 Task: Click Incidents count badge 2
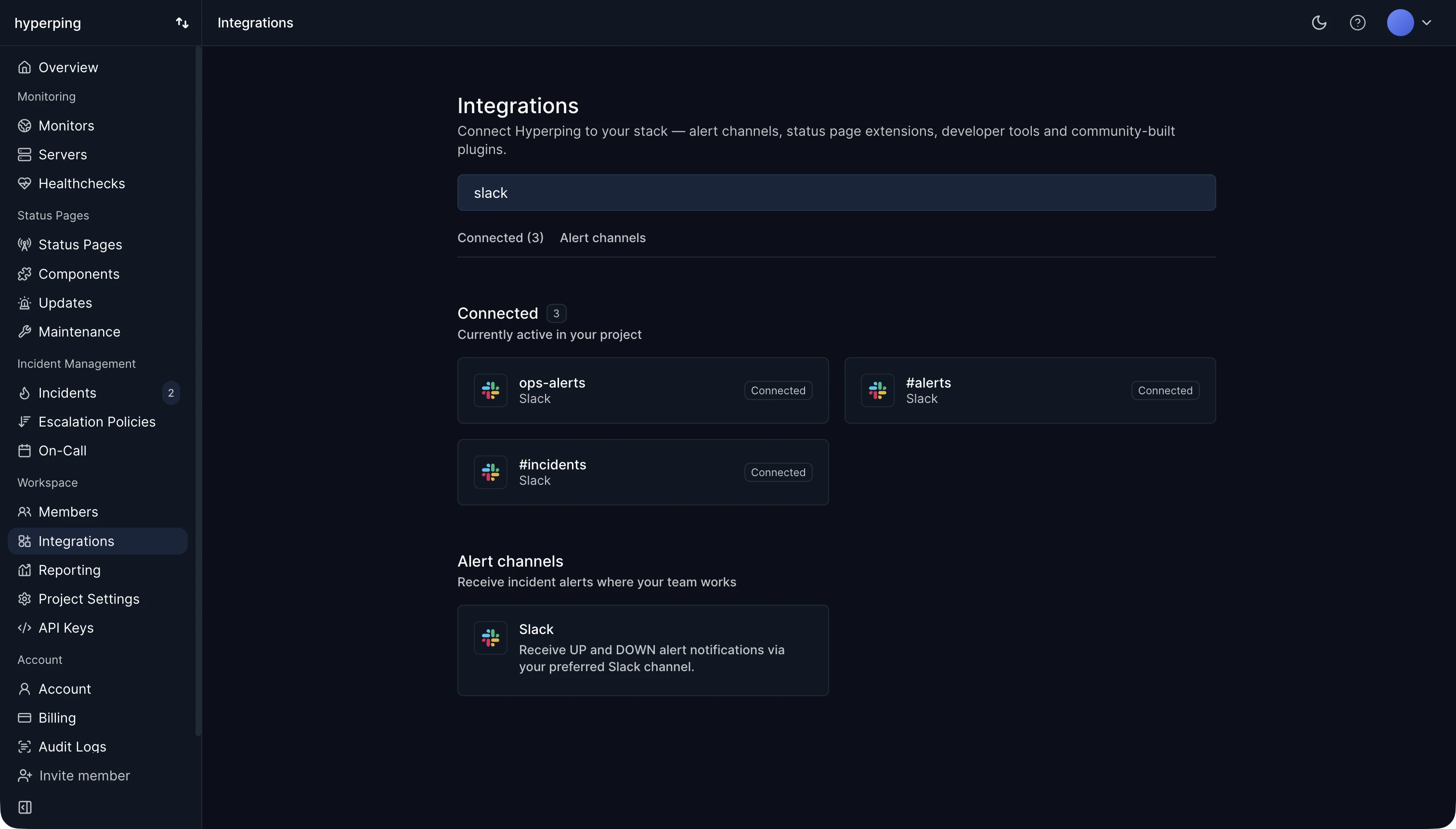tap(171, 393)
